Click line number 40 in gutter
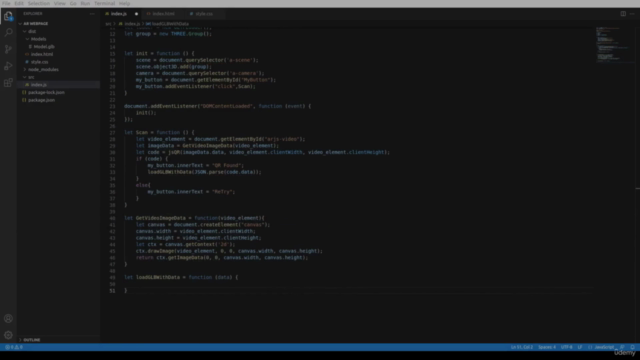This screenshot has width=640, height=360. (x=112, y=218)
